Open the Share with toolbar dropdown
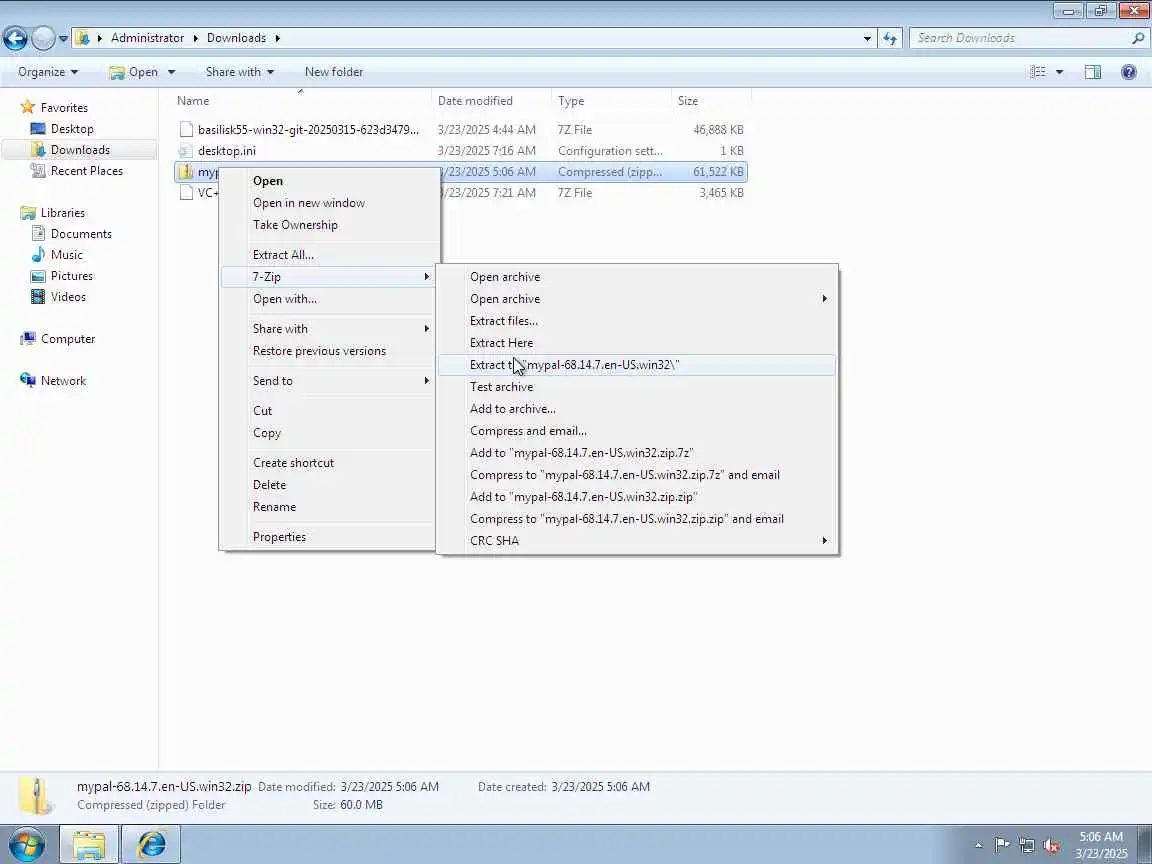Viewport: 1152px width, 864px height. point(240,72)
